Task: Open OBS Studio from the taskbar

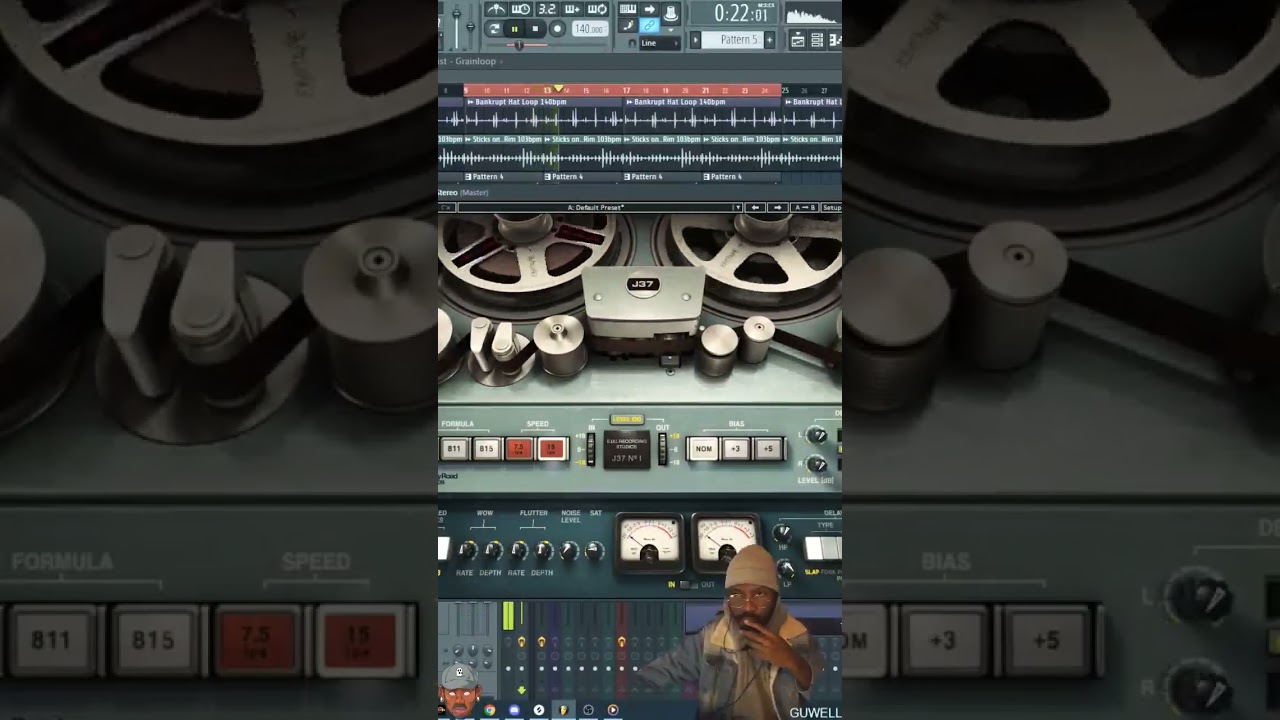Action: (588, 710)
